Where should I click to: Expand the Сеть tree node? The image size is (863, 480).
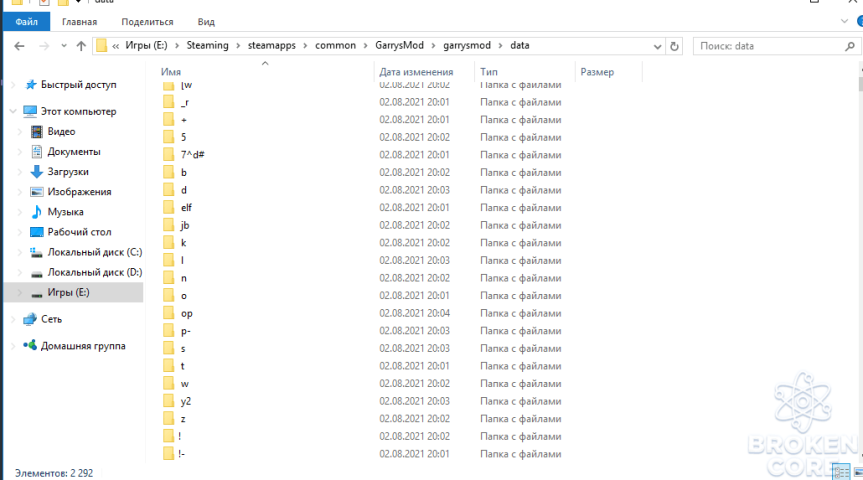[x=13, y=319]
